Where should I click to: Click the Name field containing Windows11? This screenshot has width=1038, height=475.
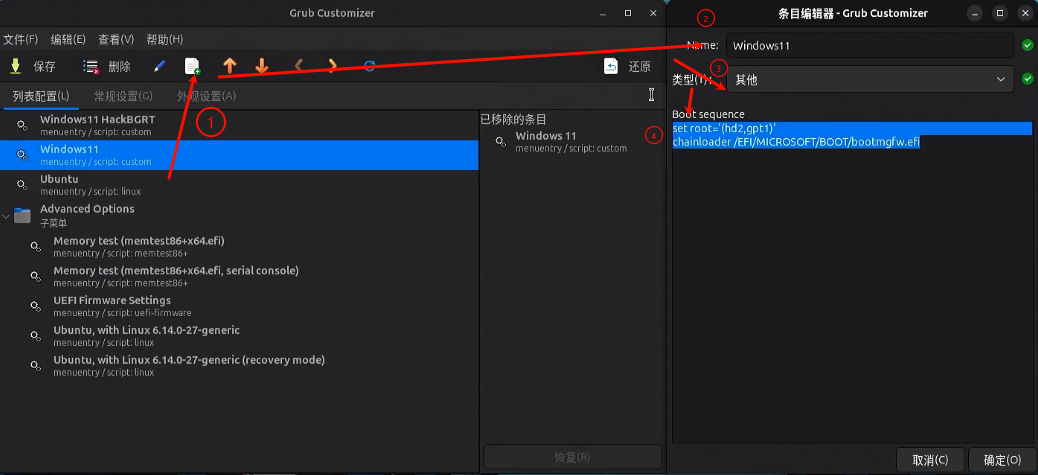pyautogui.click(x=869, y=46)
